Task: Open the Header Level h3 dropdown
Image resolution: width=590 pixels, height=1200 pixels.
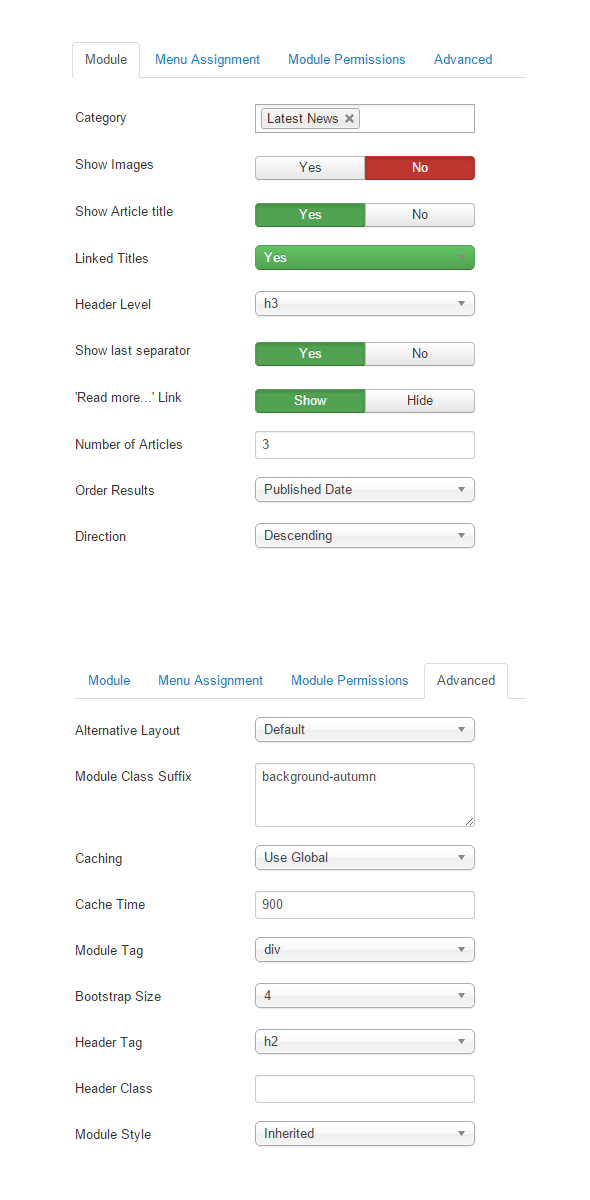Action: click(365, 303)
